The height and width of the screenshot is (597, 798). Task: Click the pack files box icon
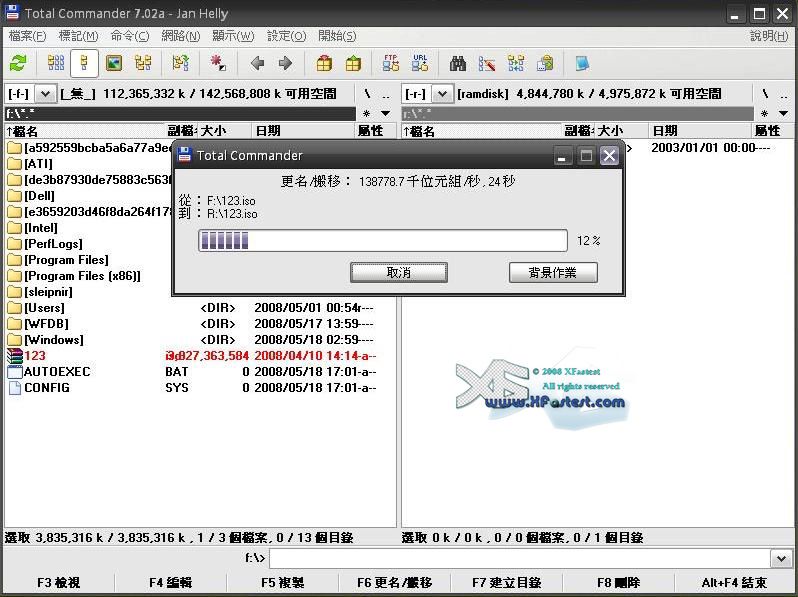(324, 63)
